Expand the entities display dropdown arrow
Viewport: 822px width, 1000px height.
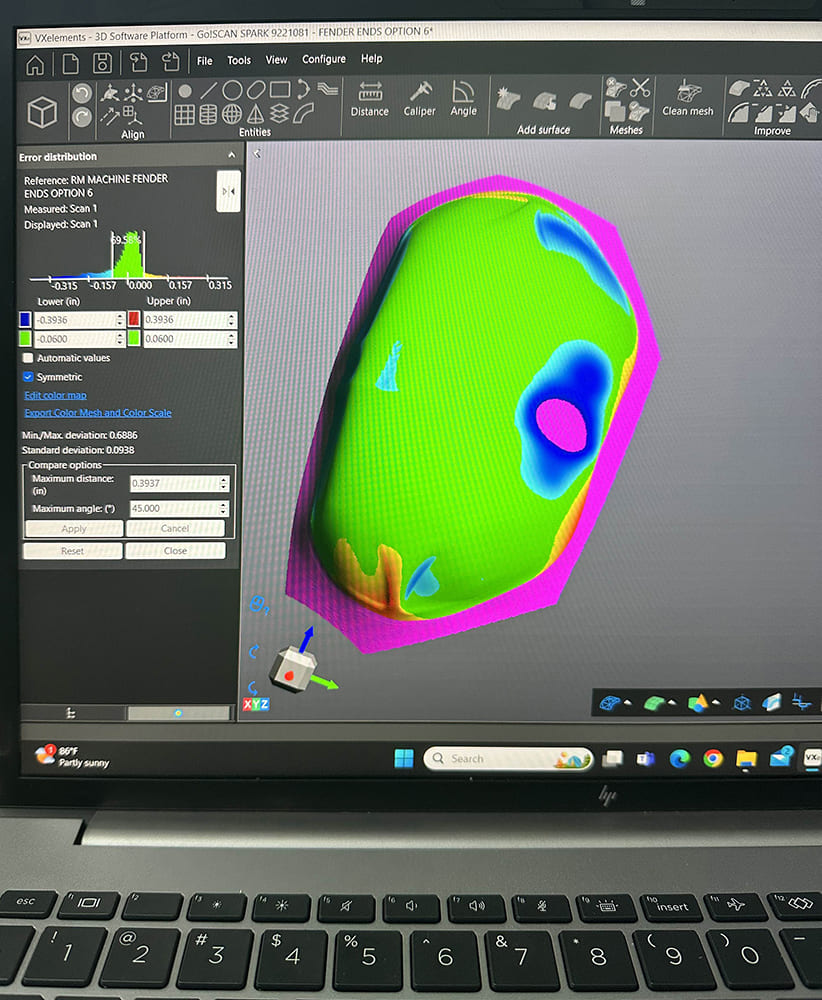click(716, 702)
